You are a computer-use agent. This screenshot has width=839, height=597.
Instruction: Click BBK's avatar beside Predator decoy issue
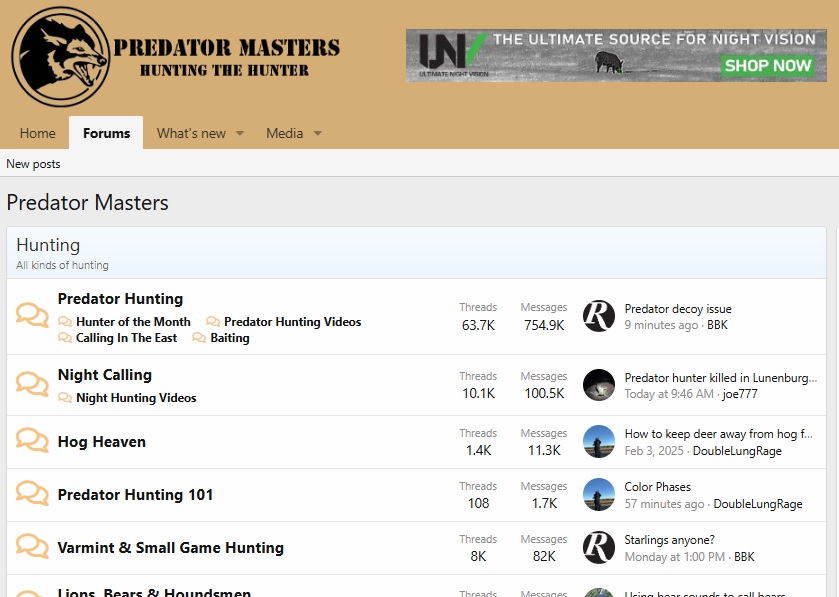tap(598, 316)
